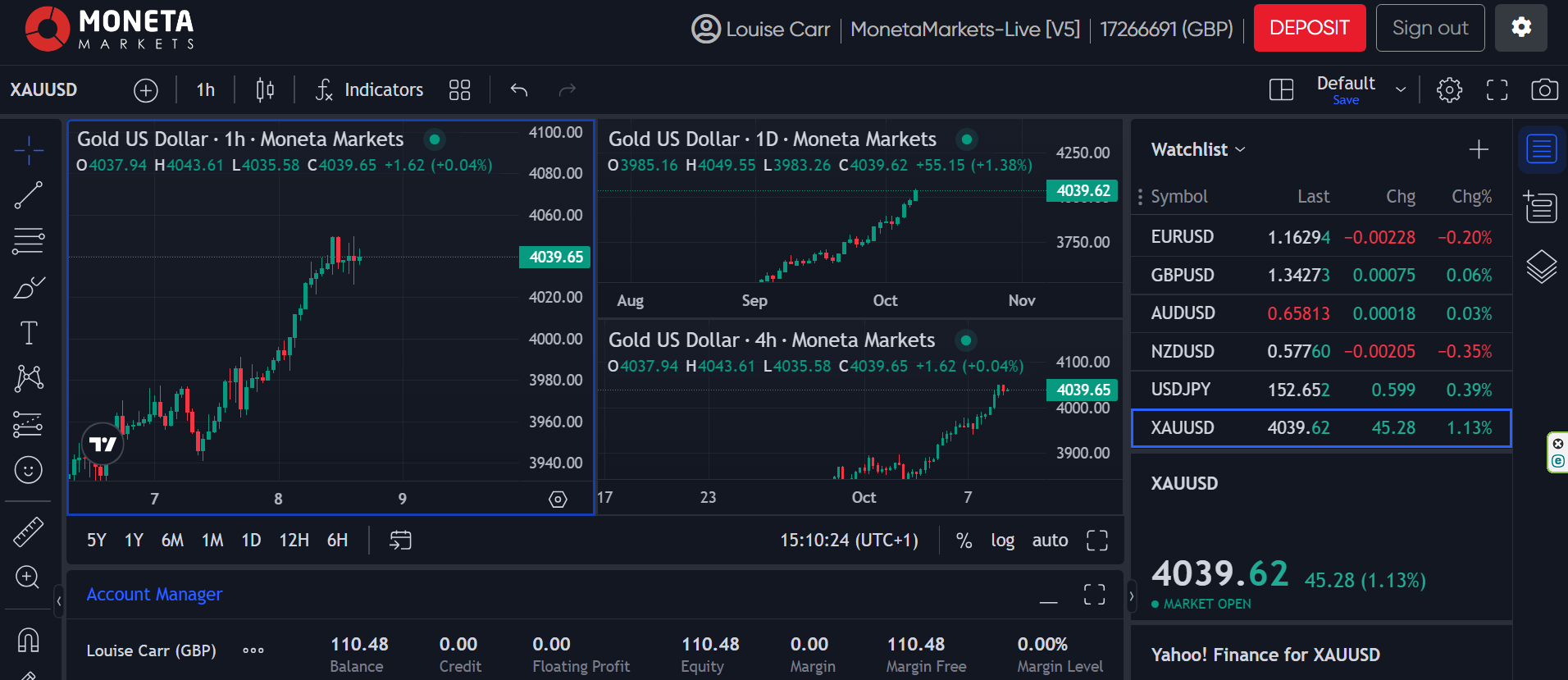Expand the Watchlist dropdown
1568x680 pixels.
(x=1198, y=149)
